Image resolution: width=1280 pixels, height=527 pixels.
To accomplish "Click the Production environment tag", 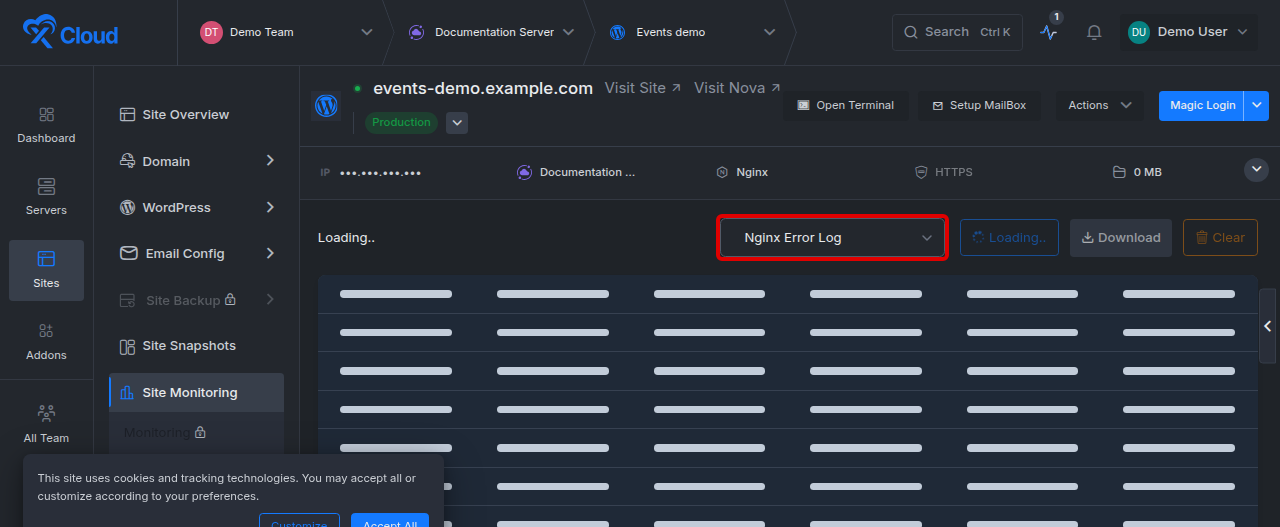I will coord(402,122).
